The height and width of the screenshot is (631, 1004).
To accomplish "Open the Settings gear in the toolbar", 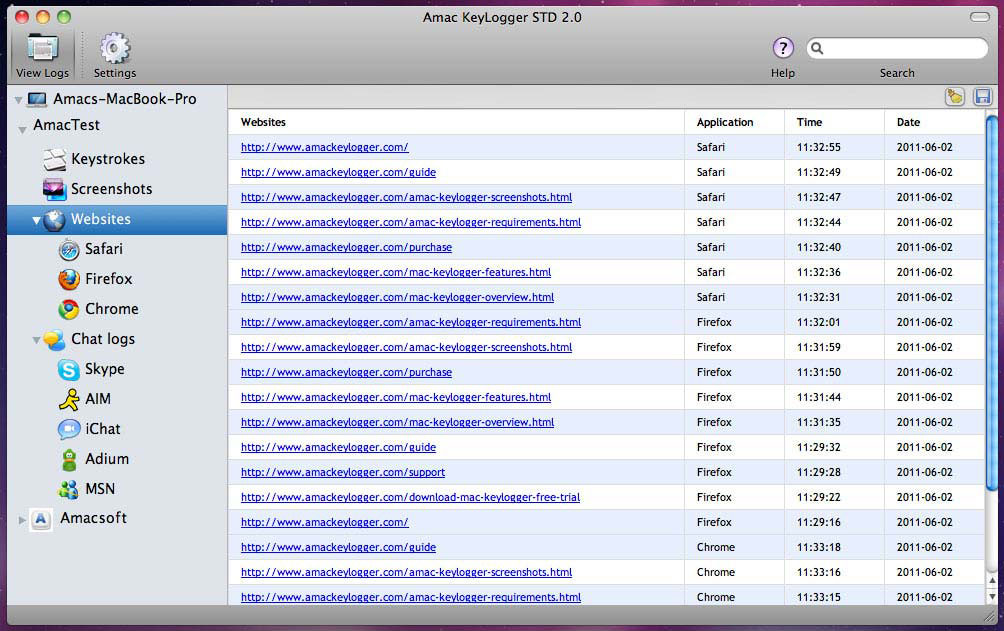I will click(x=115, y=48).
